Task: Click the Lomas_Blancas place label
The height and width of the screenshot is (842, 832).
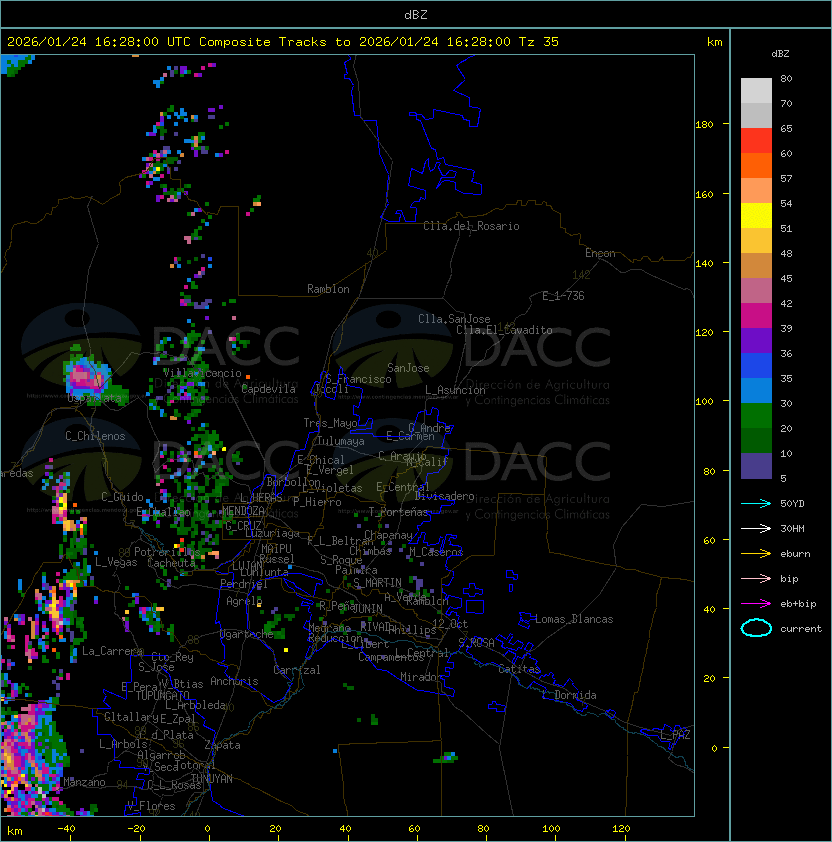Action: (x=574, y=619)
